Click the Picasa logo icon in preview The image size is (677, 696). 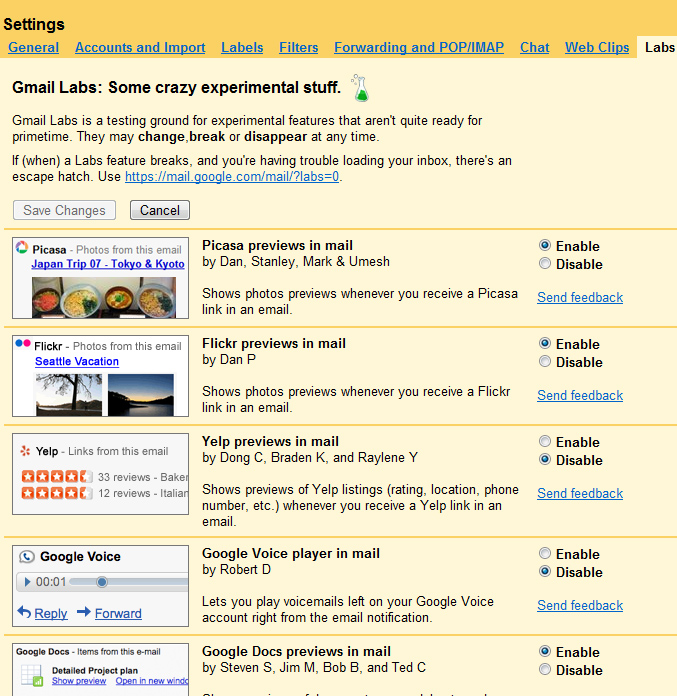pyautogui.click(x=22, y=248)
